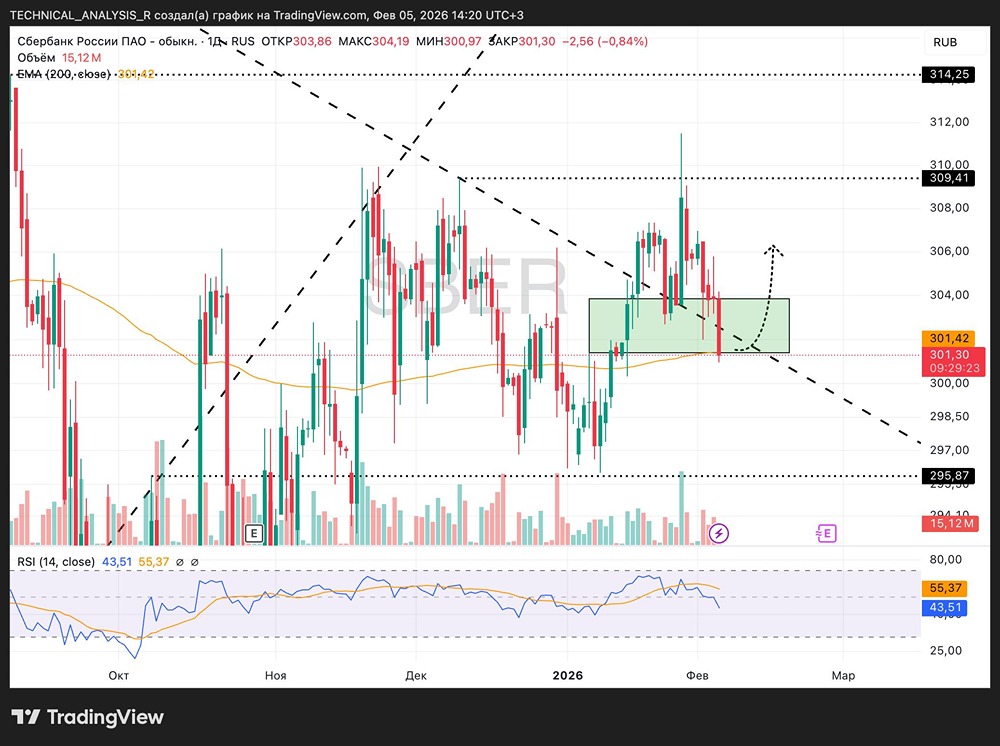The width and height of the screenshot is (1000, 746).
Task: Click the 295,87 level label on price axis
Action: tap(948, 476)
